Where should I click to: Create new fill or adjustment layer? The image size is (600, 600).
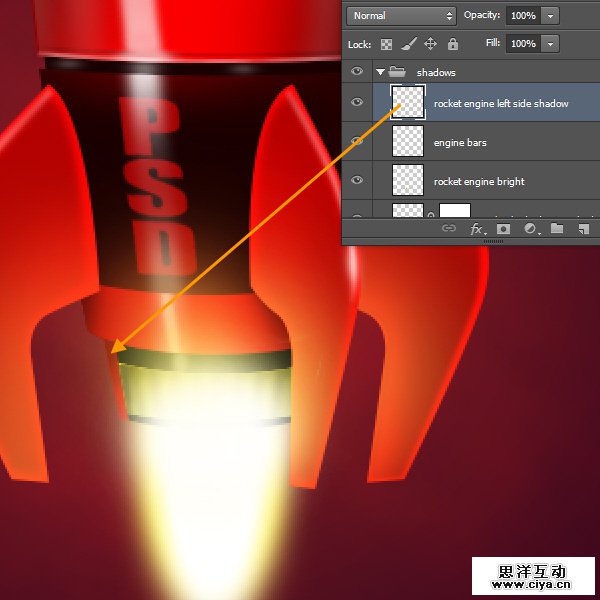[x=530, y=229]
